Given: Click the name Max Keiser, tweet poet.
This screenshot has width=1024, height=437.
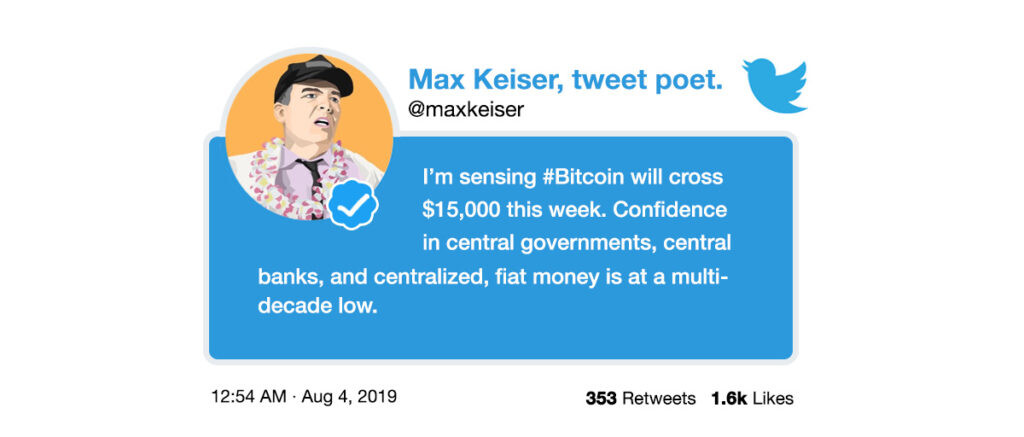Looking at the screenshot, I should click(565, 79).
